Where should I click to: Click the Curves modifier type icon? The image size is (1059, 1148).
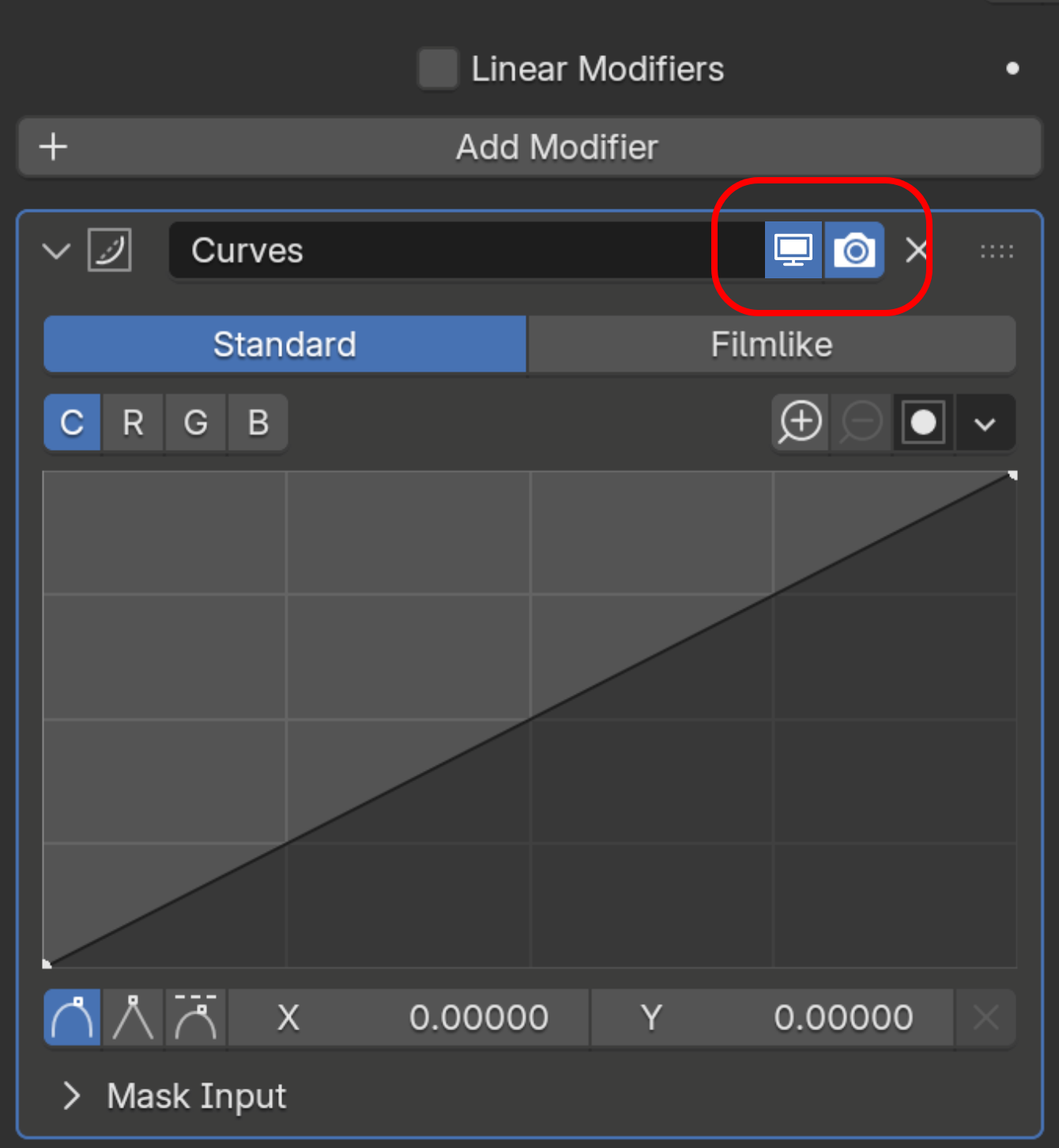click(109, 251)
